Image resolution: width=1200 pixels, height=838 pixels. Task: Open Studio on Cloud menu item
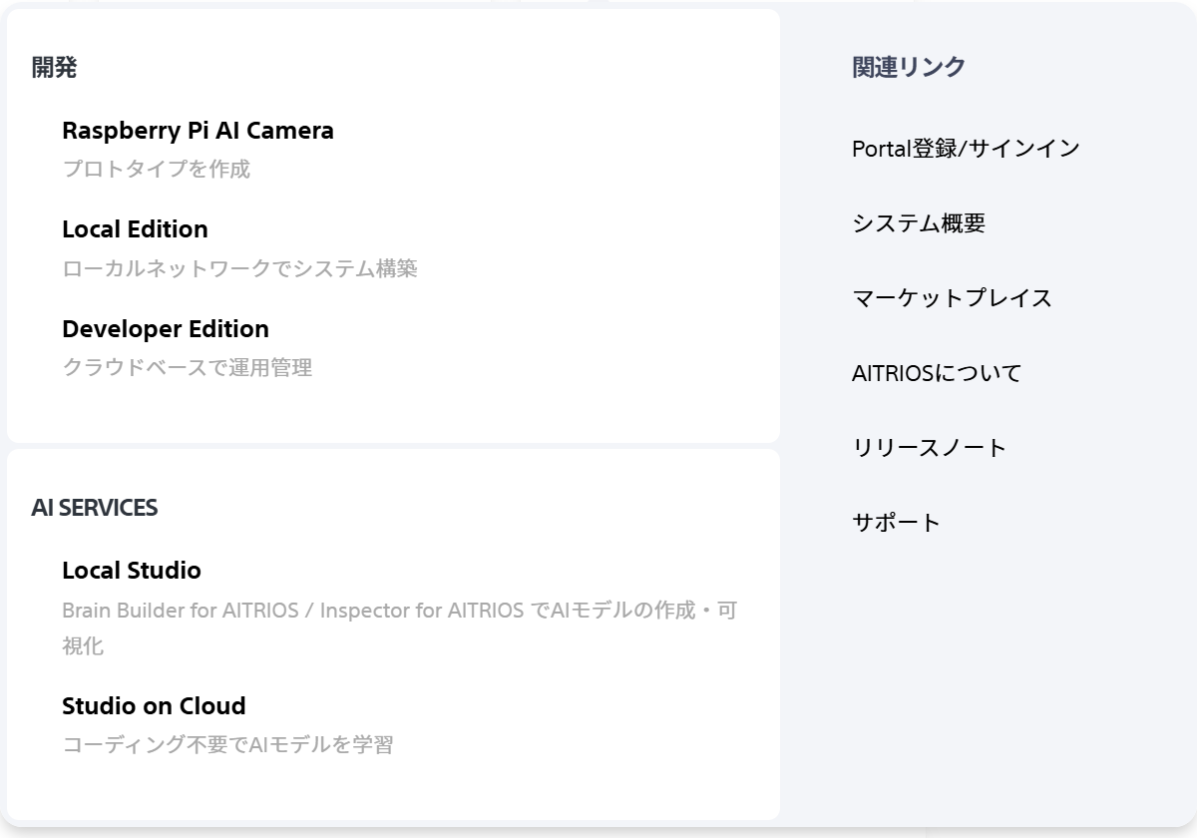click(153, 707)
